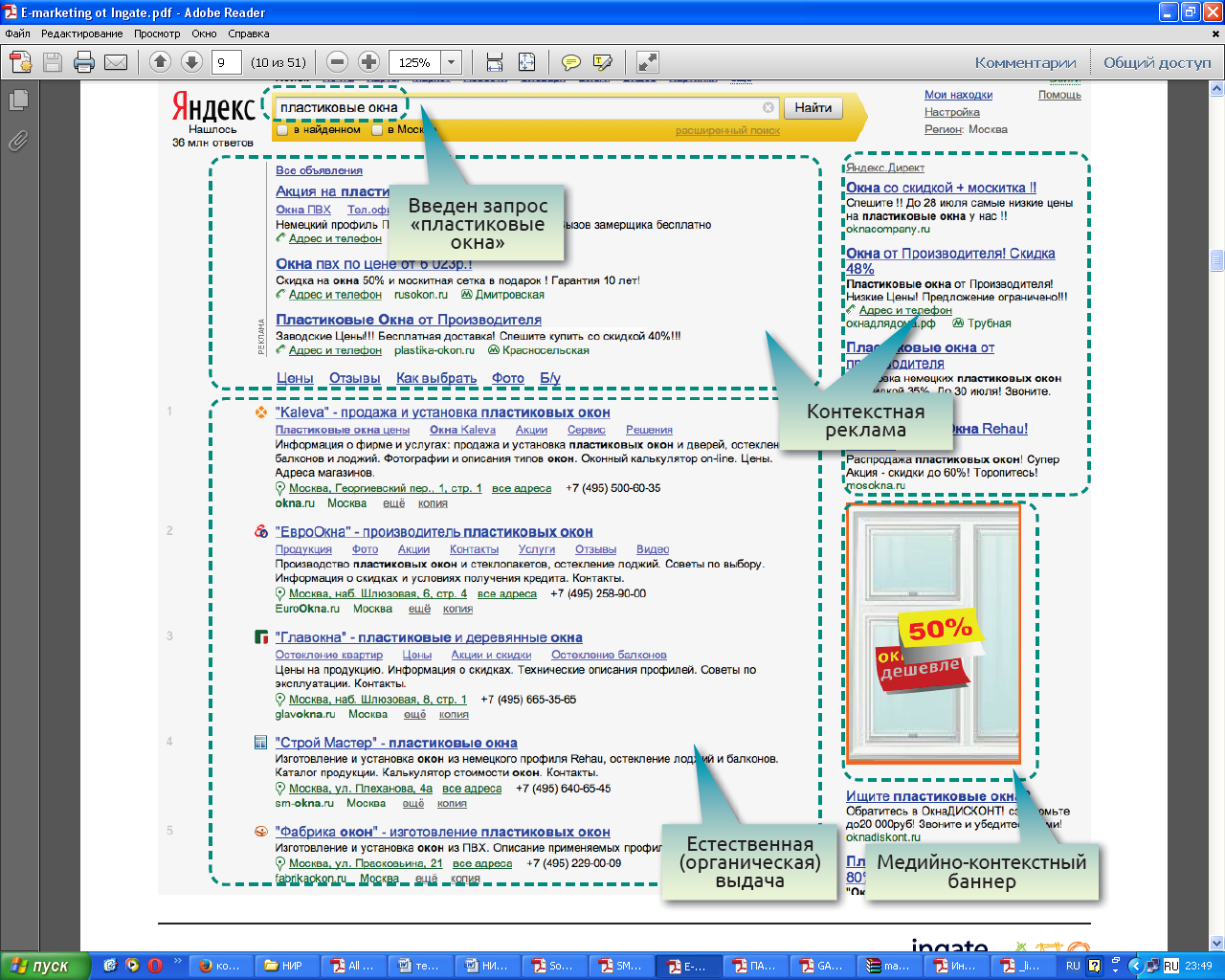Screen dimensions: 1225x980
Task: Go to the next page with the down arrow
Action: 191,62
